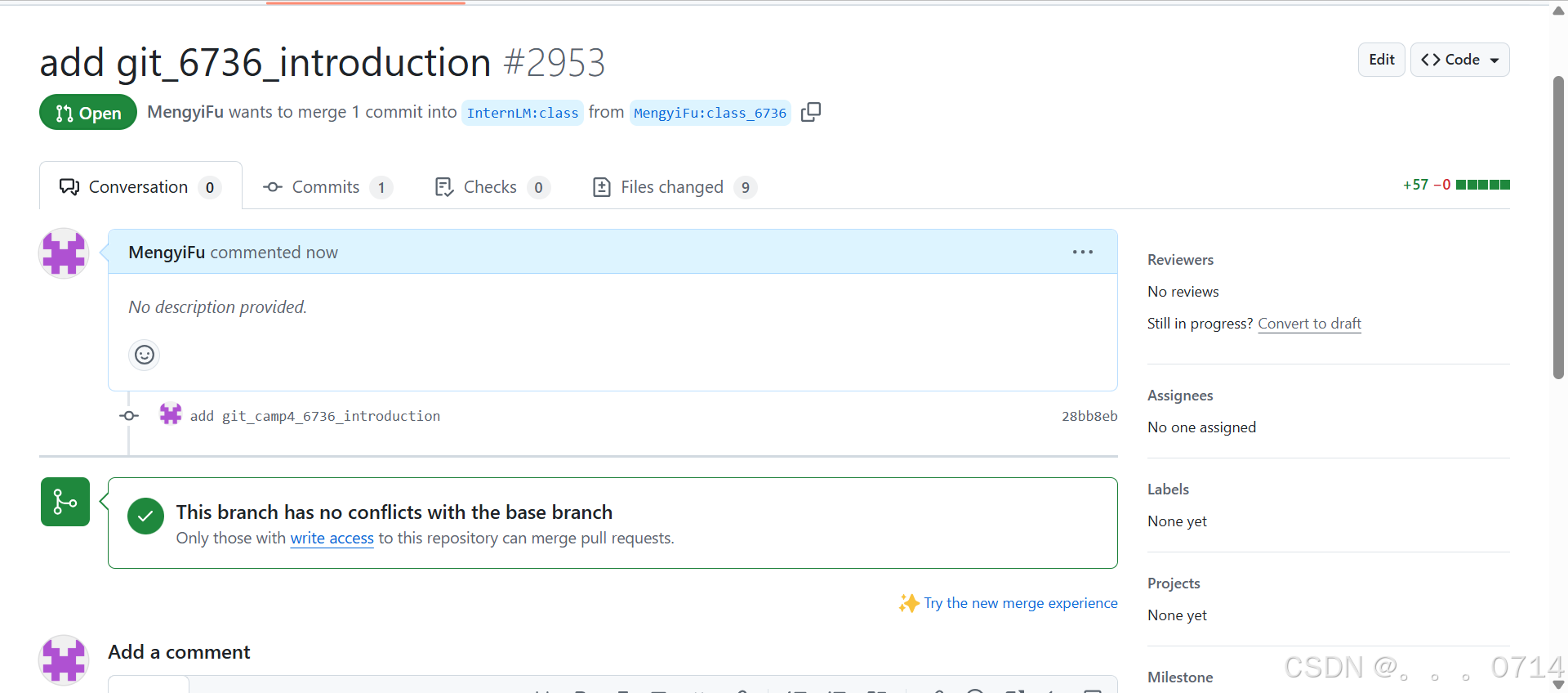Click the green merge status icon
This screenshot has height=693, width=1568.
pos(65,502)
